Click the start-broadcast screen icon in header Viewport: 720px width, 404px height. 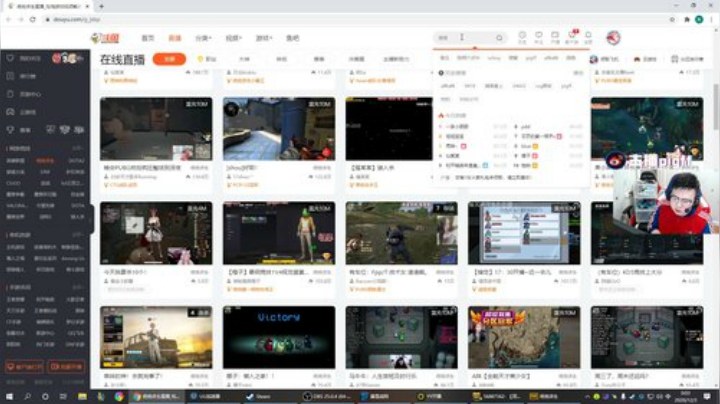(555, 35)
